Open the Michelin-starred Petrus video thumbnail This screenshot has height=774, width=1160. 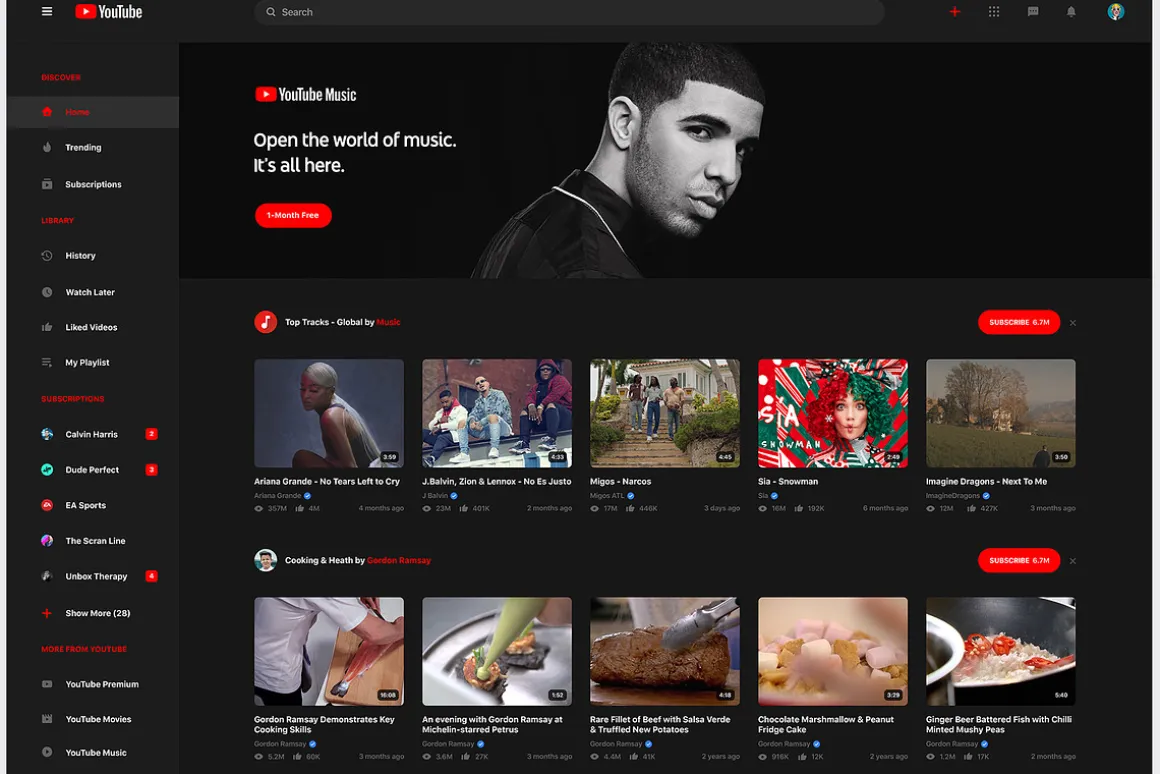(497, 652)
